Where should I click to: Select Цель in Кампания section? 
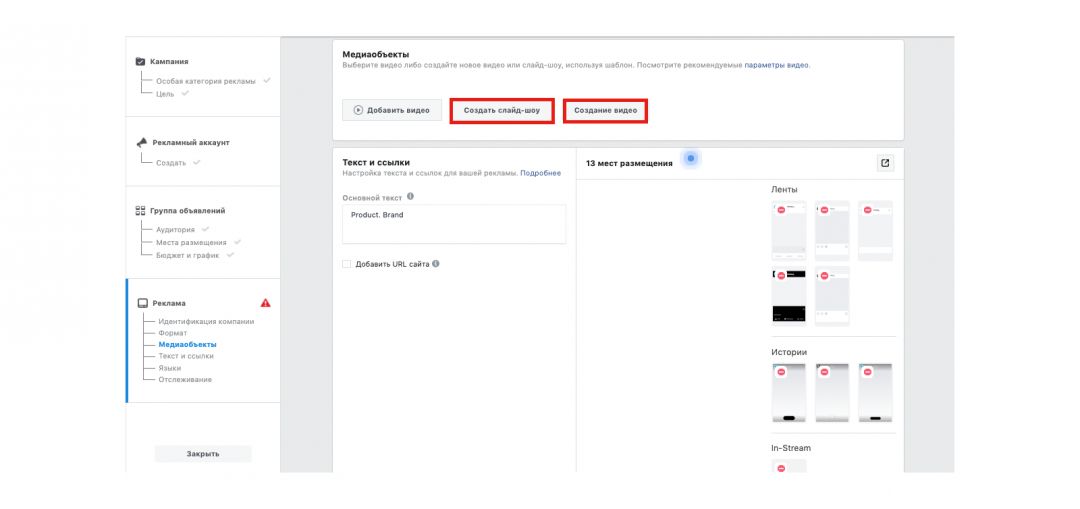tap(165, 94)
